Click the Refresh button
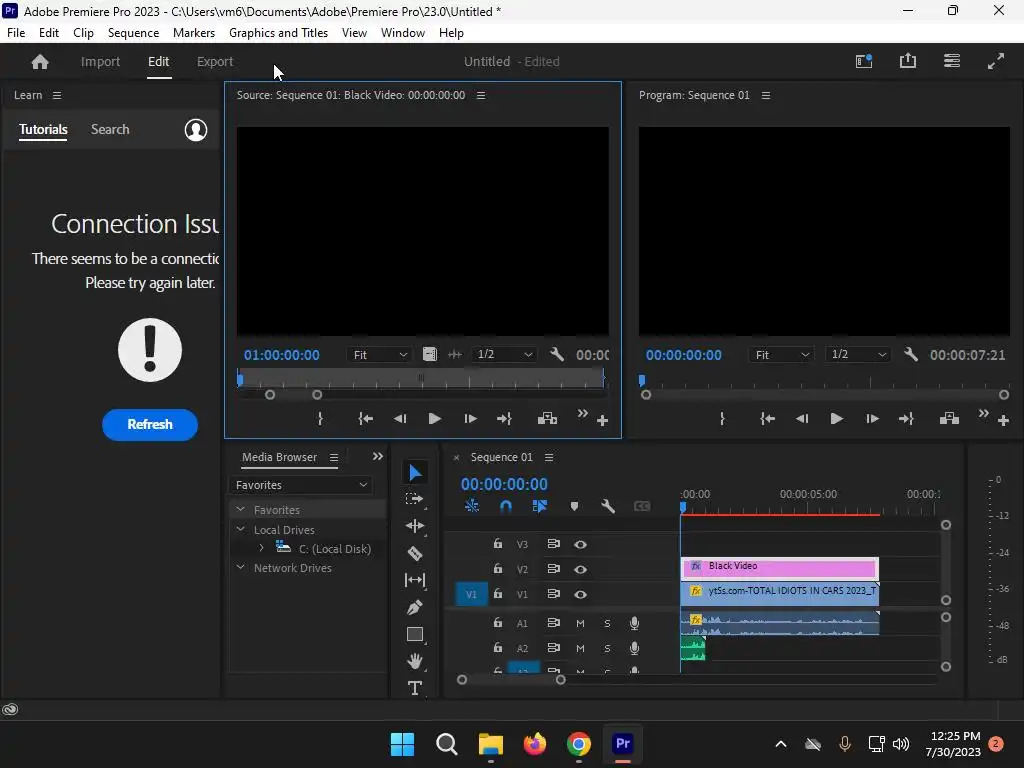Viewport: 1024px width, 768px height. point(150,424)
